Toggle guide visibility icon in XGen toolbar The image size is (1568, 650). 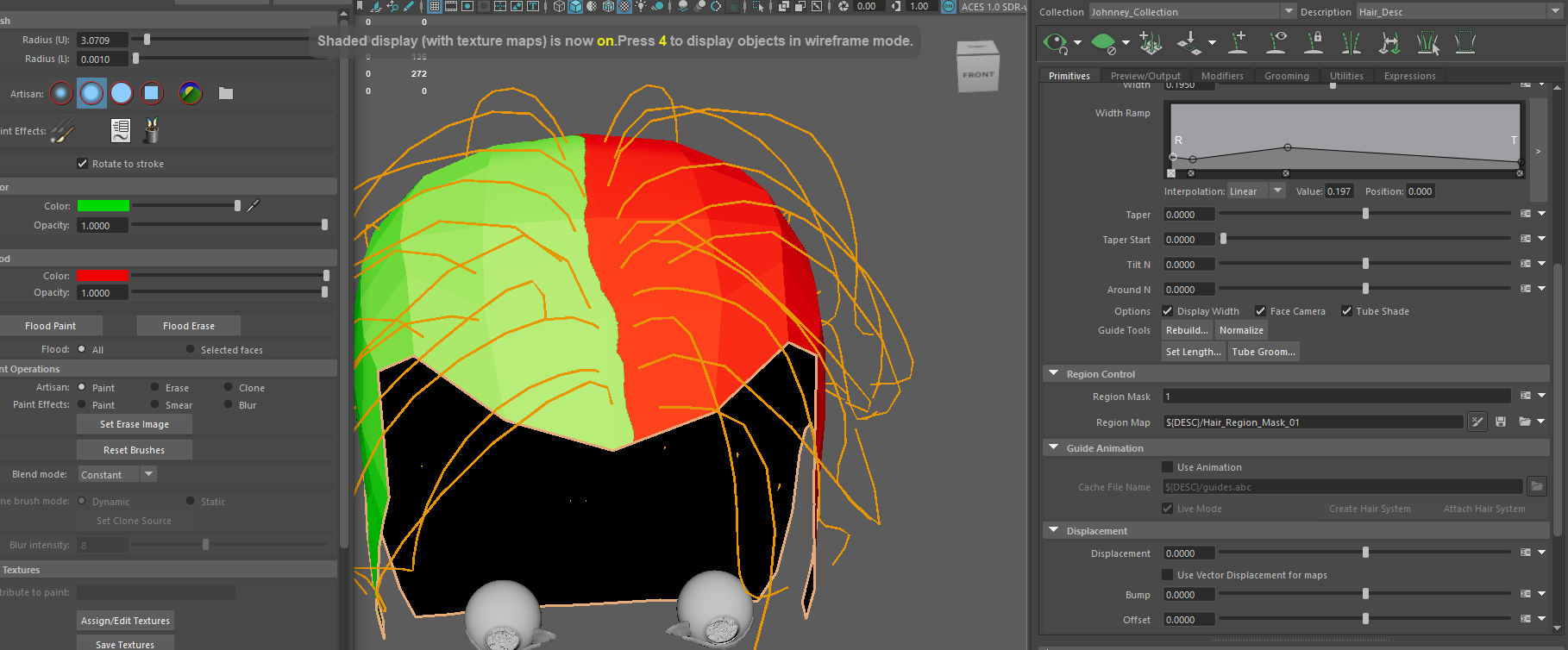coord(1276,42)
